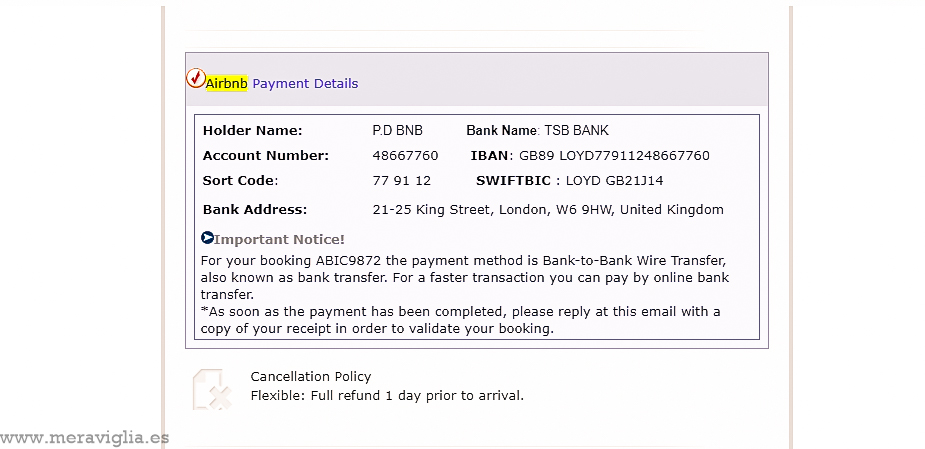Image resolution: width=925 pixels, height=449 pixels.
Task: Click the highlighted Airbnb text
Action: point(227,83)
